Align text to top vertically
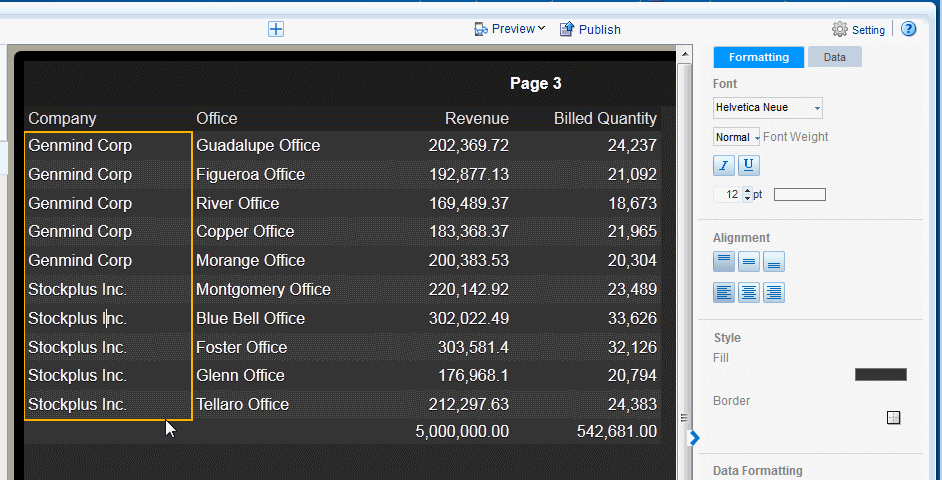 click(724, 262)
